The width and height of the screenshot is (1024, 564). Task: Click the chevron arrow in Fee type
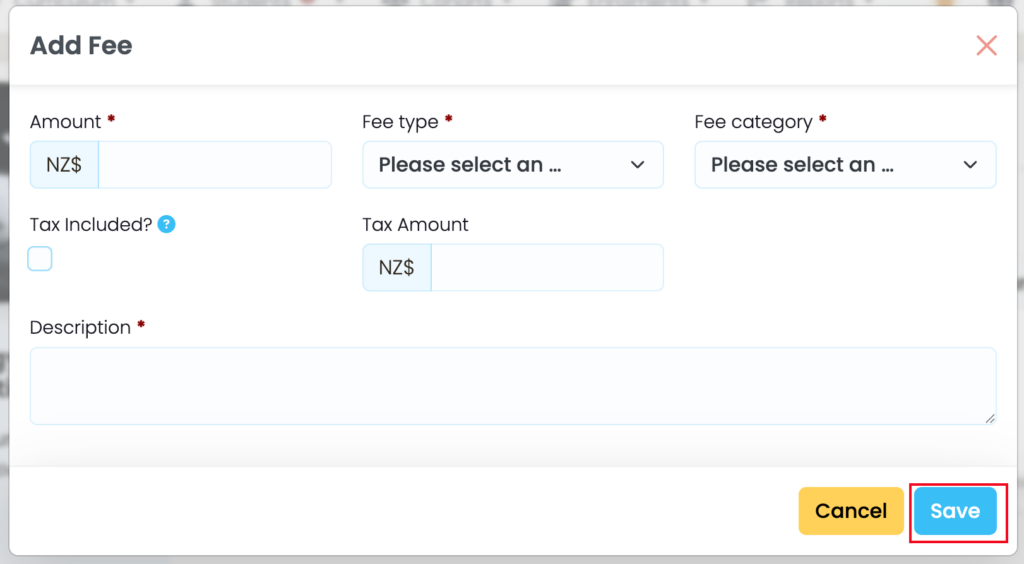[x=638, y=165]
